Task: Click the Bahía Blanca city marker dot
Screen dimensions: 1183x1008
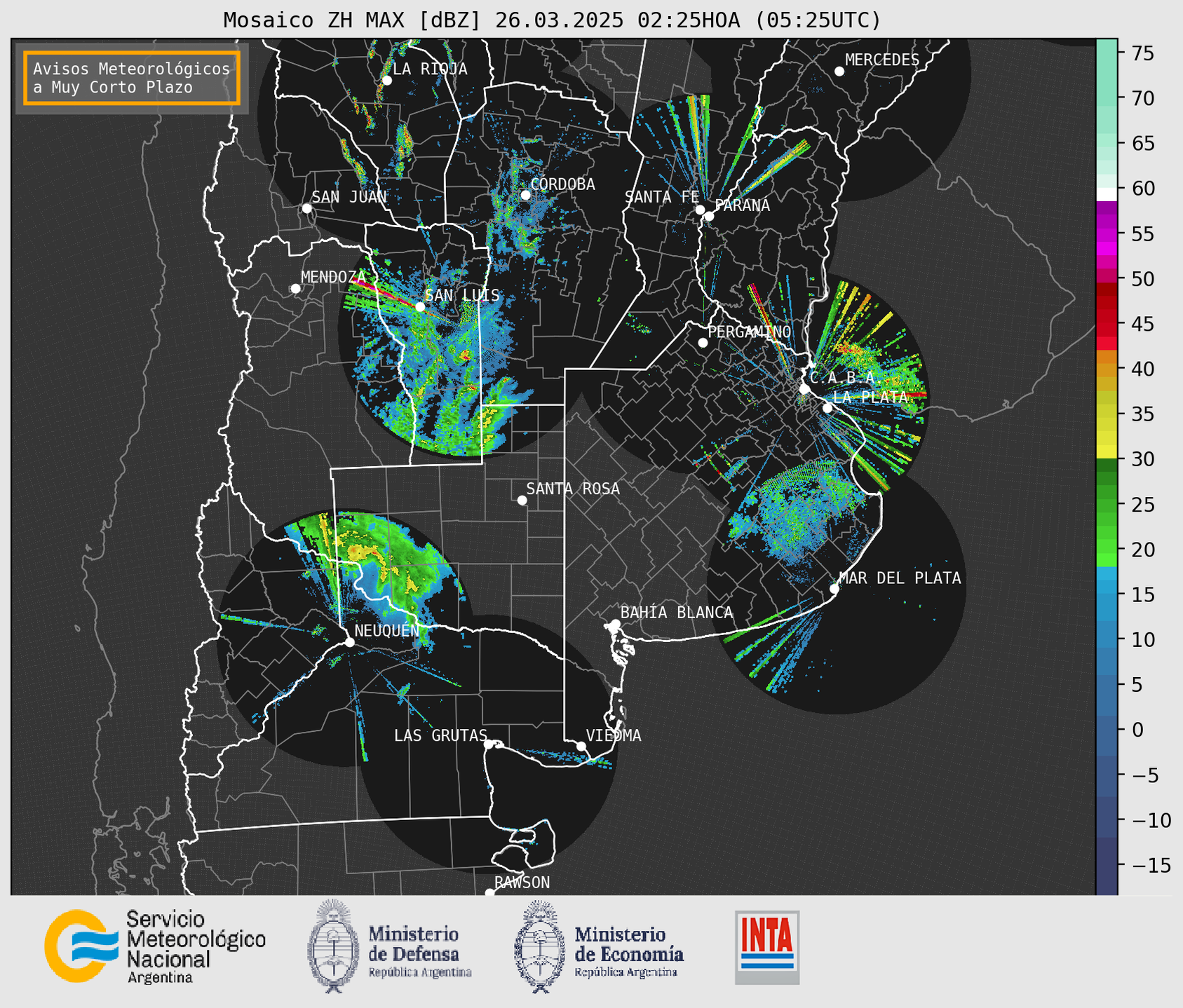Action: pos(615,624)
